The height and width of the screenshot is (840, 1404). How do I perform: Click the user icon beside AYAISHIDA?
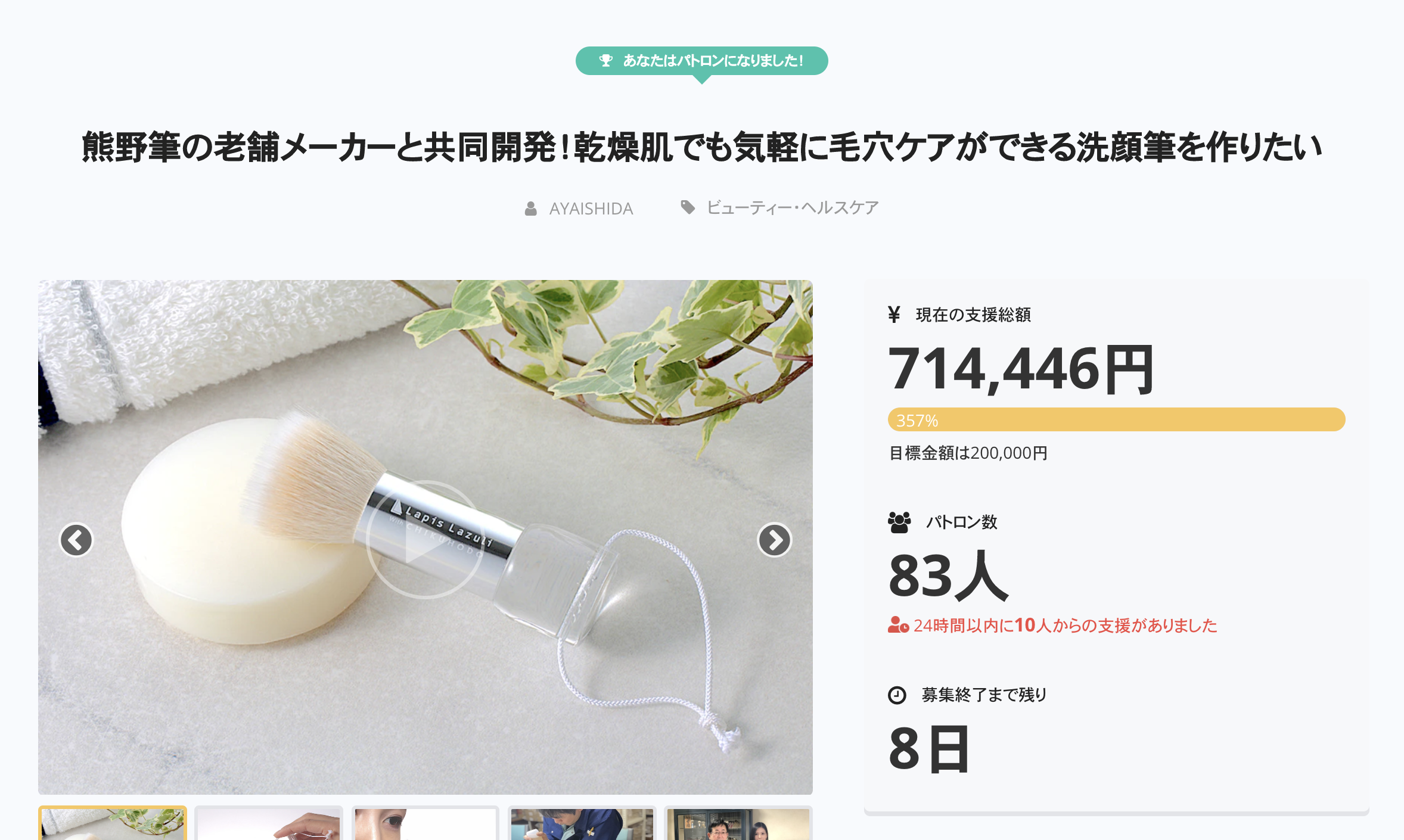[530, 209]
